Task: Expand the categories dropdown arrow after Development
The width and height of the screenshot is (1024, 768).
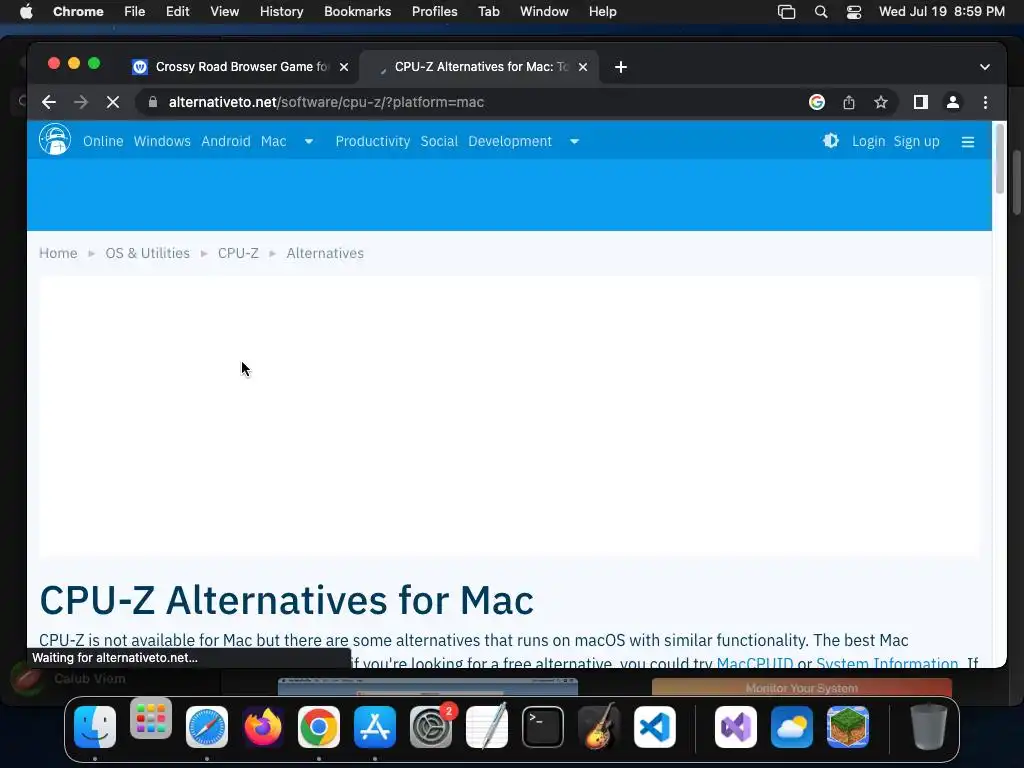Action: (574, 141)
